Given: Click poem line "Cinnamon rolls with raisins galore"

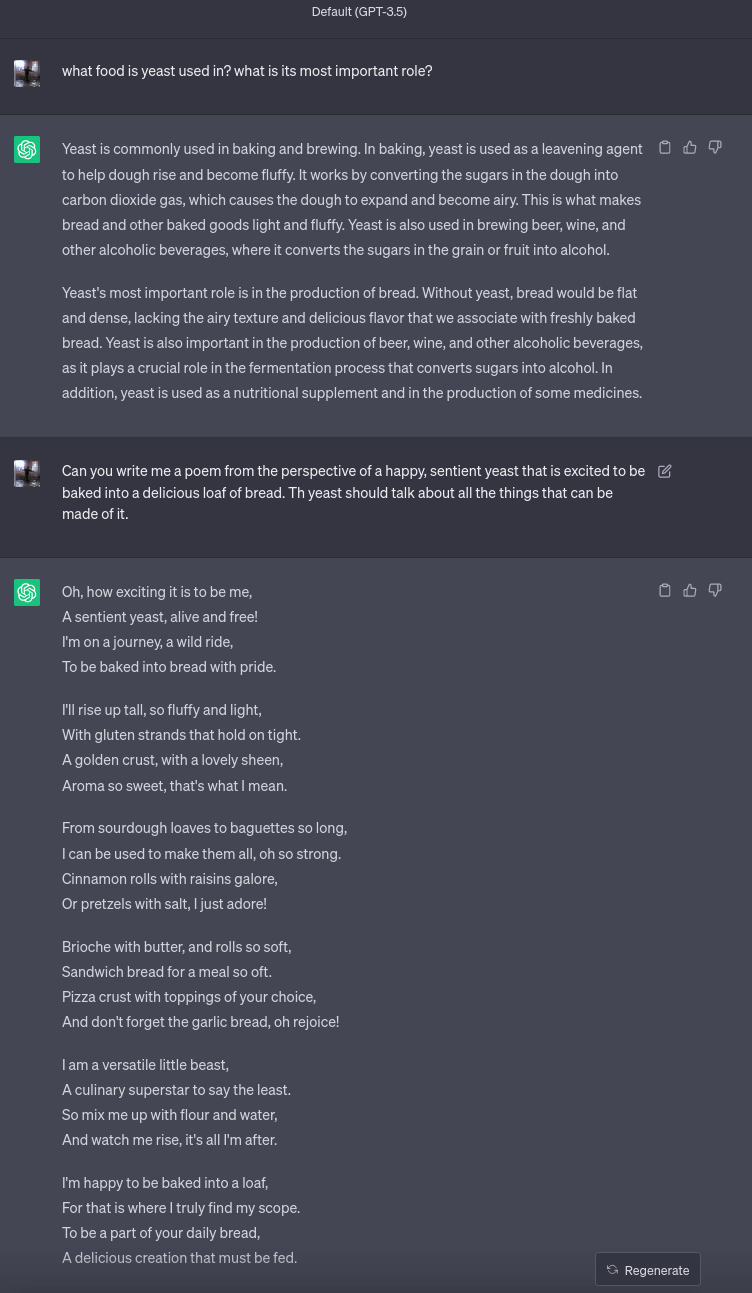Looking at the screenshot, I should (x=170, y=879).
